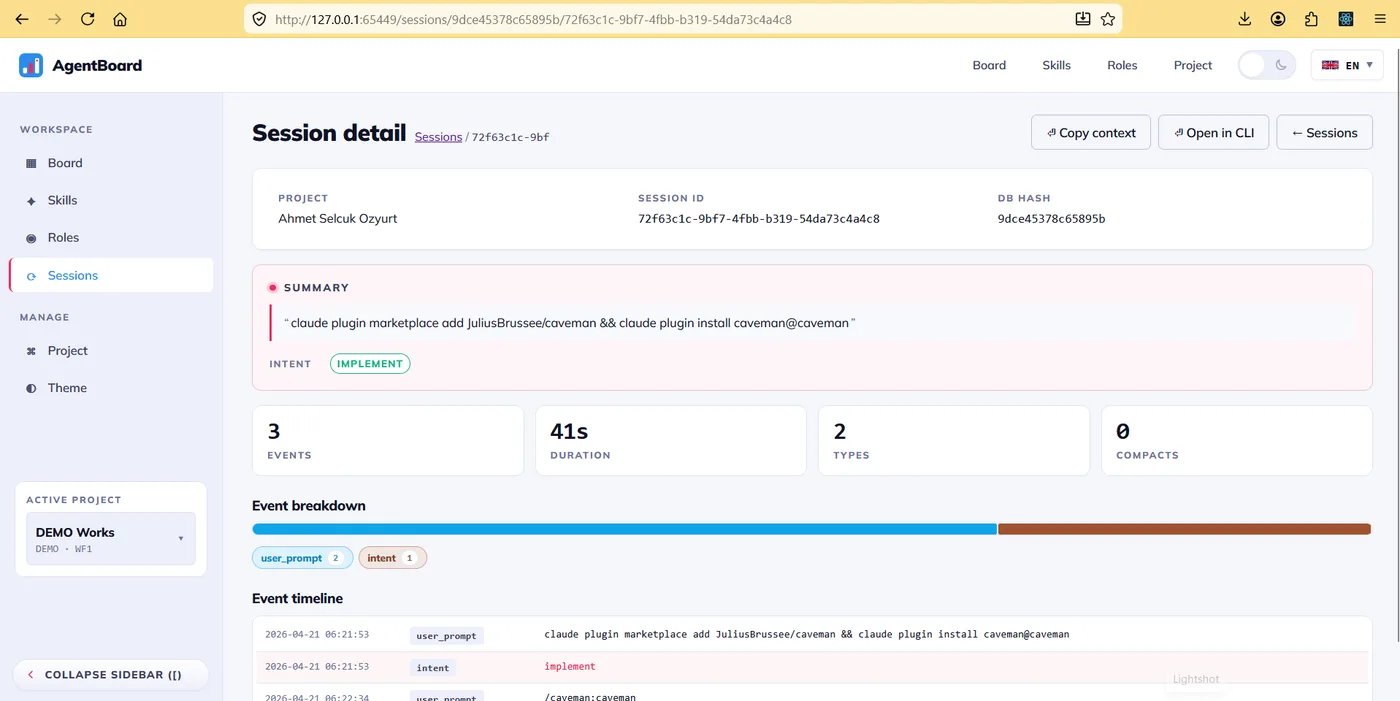
Task: Click the 41s Duration stat card
Action: coord(671,441)
